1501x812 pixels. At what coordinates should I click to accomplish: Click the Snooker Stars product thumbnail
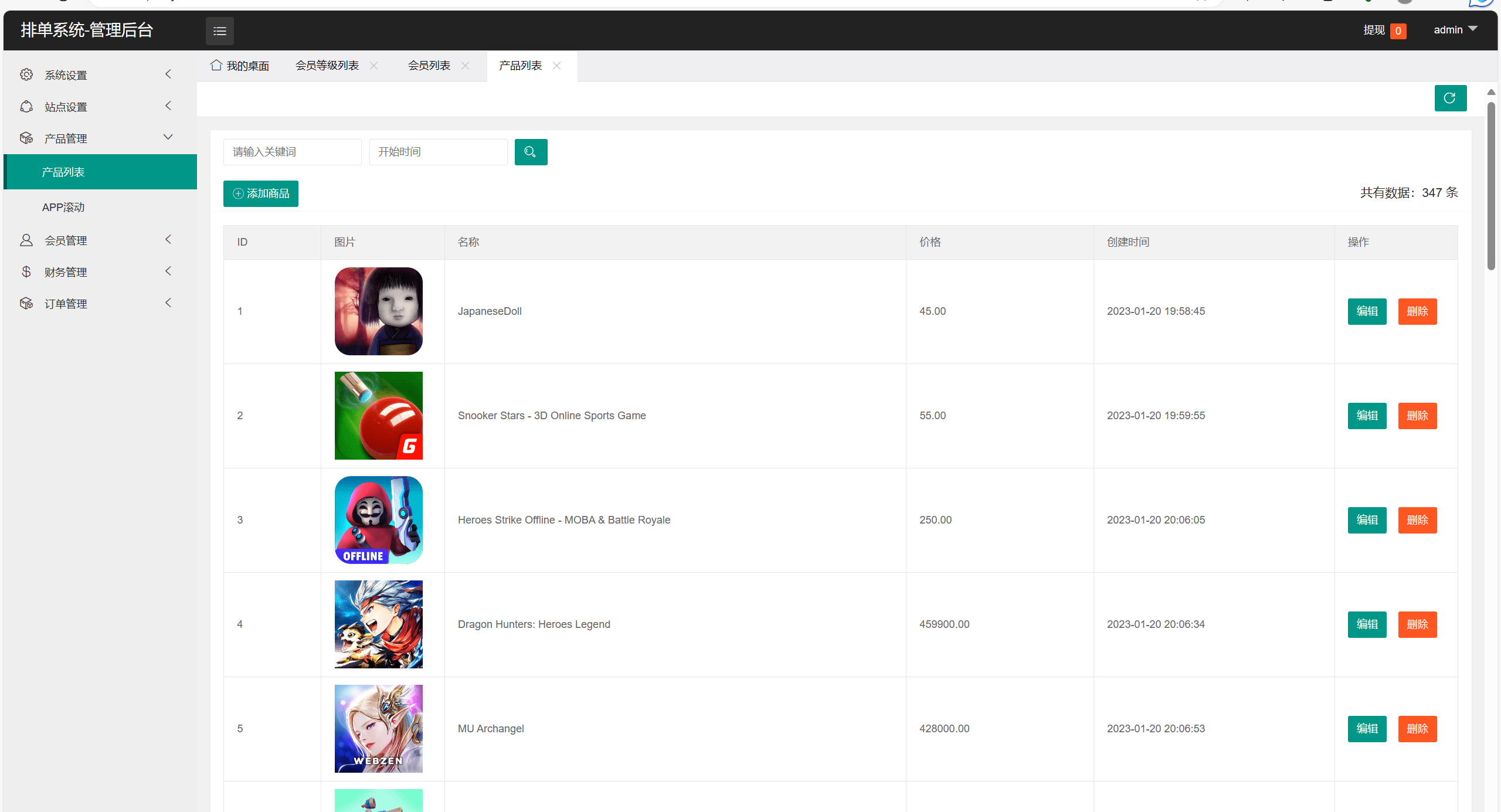[379, 416]
